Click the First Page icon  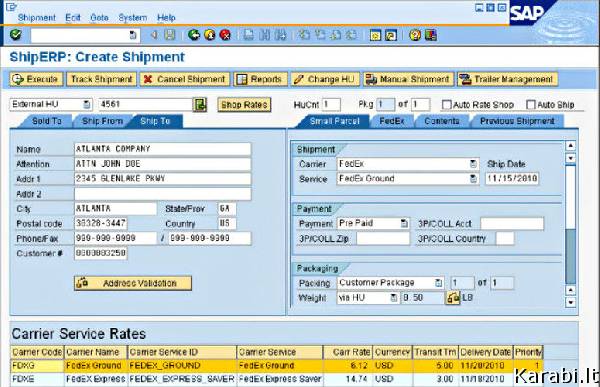pos(304,35)
